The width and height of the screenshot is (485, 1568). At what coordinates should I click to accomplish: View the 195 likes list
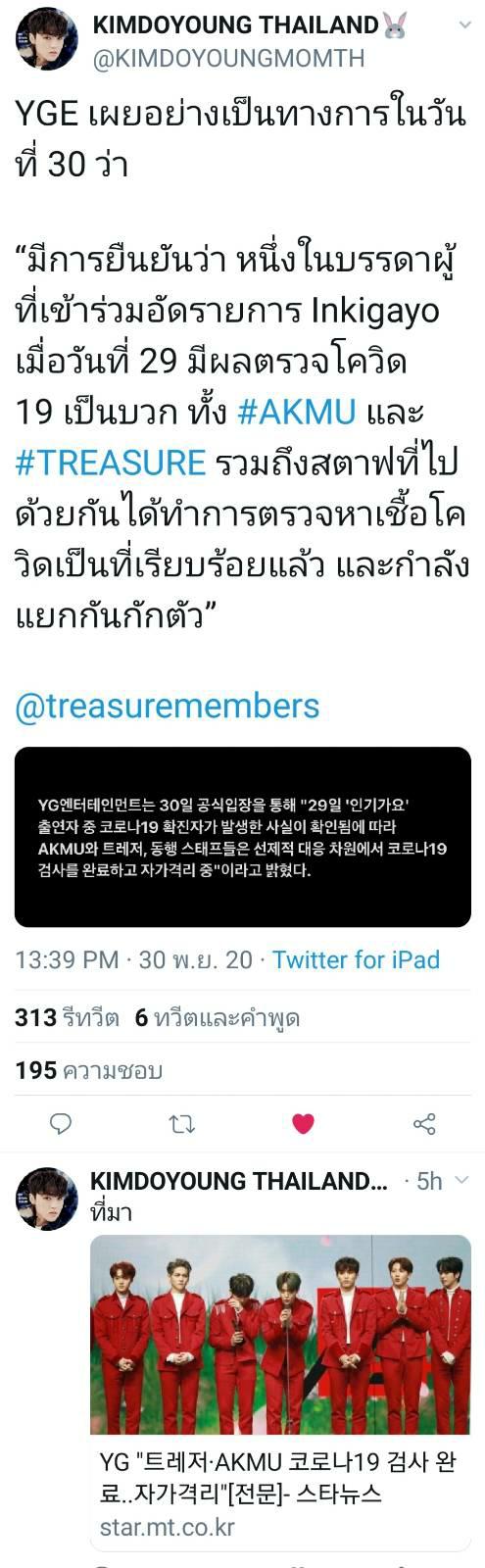tap(88, 1070)
